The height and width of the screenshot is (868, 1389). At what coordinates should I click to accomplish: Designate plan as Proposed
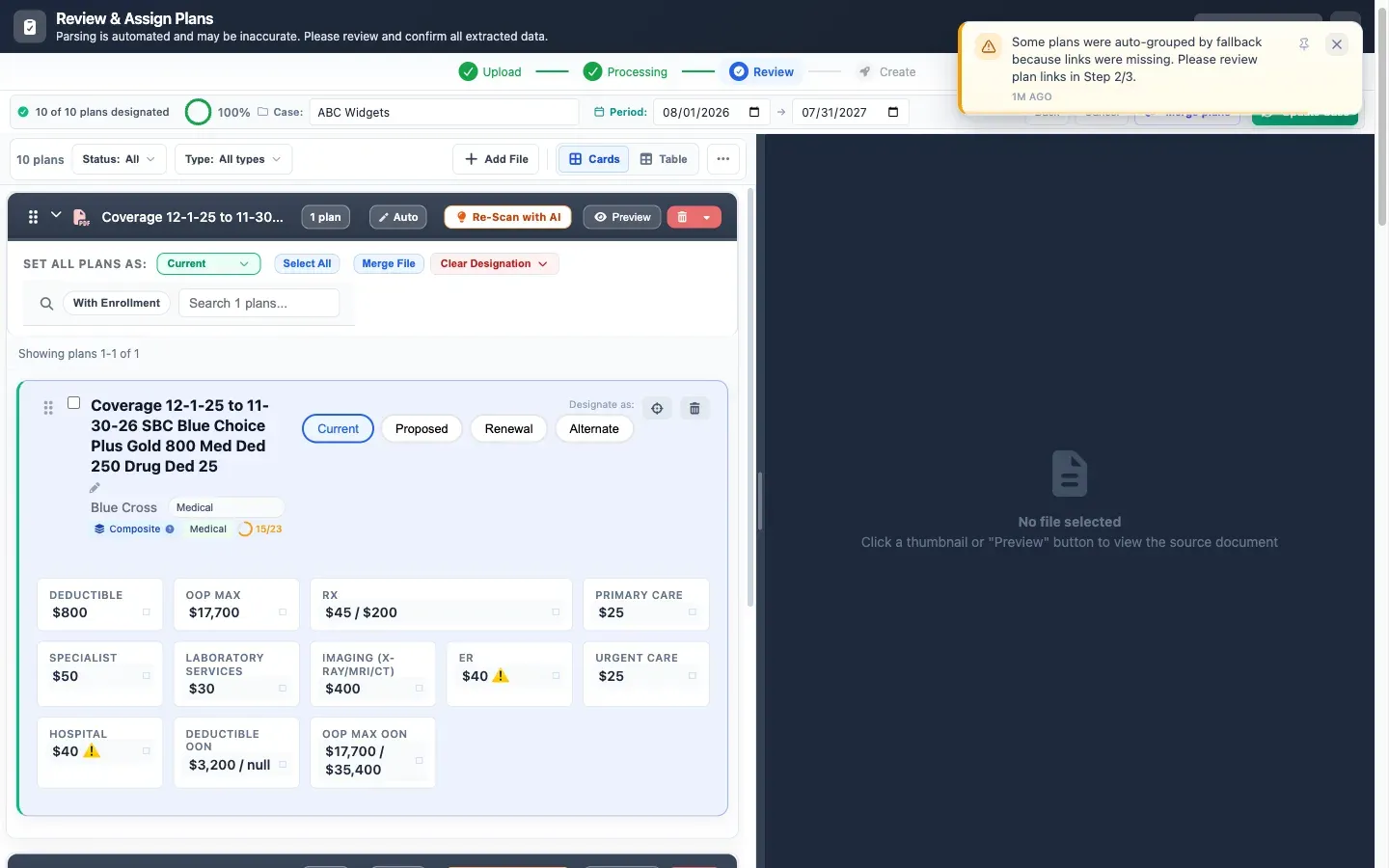click(422, 428)
